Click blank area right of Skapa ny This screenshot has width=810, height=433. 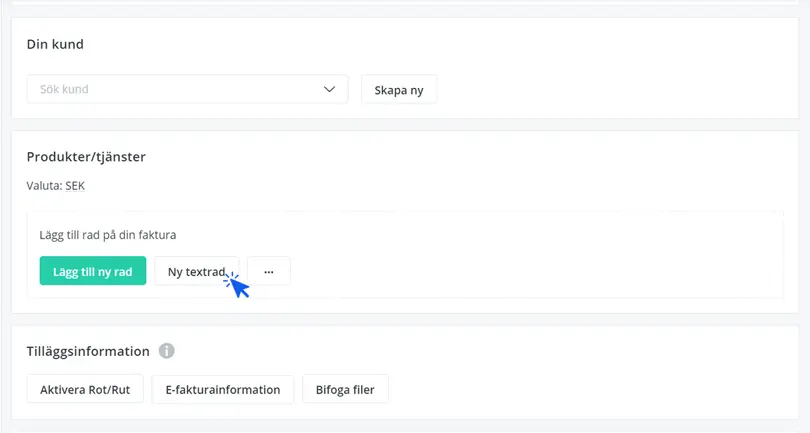point(615,89)
